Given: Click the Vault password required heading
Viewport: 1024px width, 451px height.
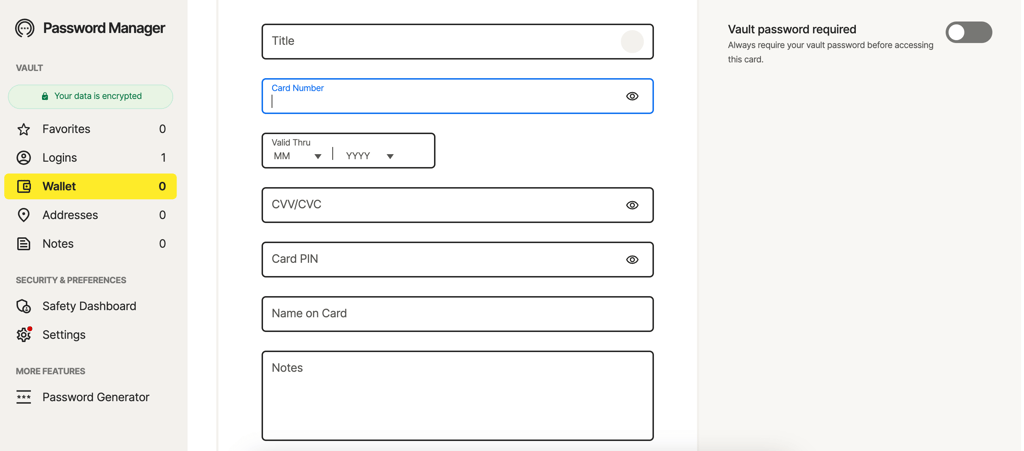Looking at the screenshot, I should coord(792,29).
